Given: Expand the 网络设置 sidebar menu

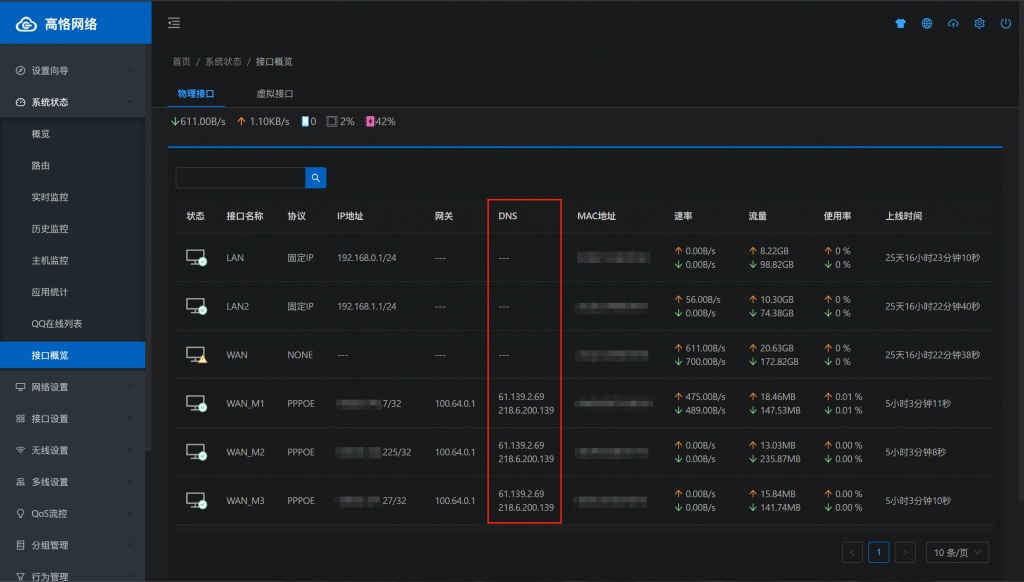Looking at the screenshot, I should pos(72,387).
